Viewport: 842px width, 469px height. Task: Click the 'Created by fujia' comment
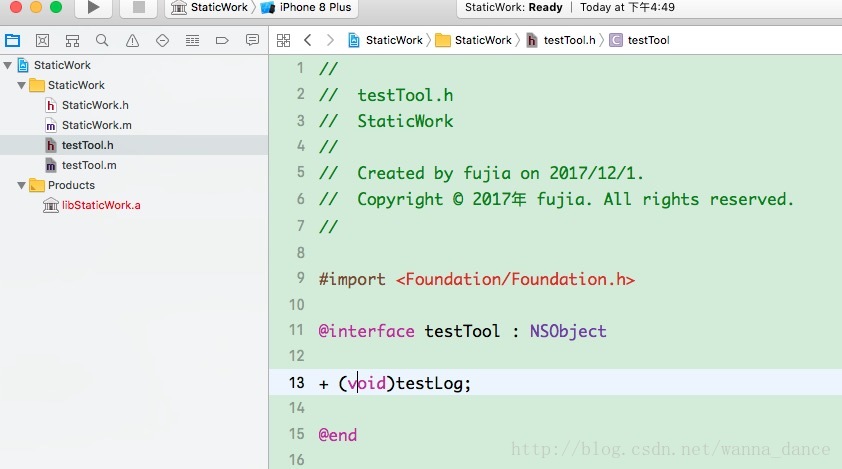coord(481,173)
